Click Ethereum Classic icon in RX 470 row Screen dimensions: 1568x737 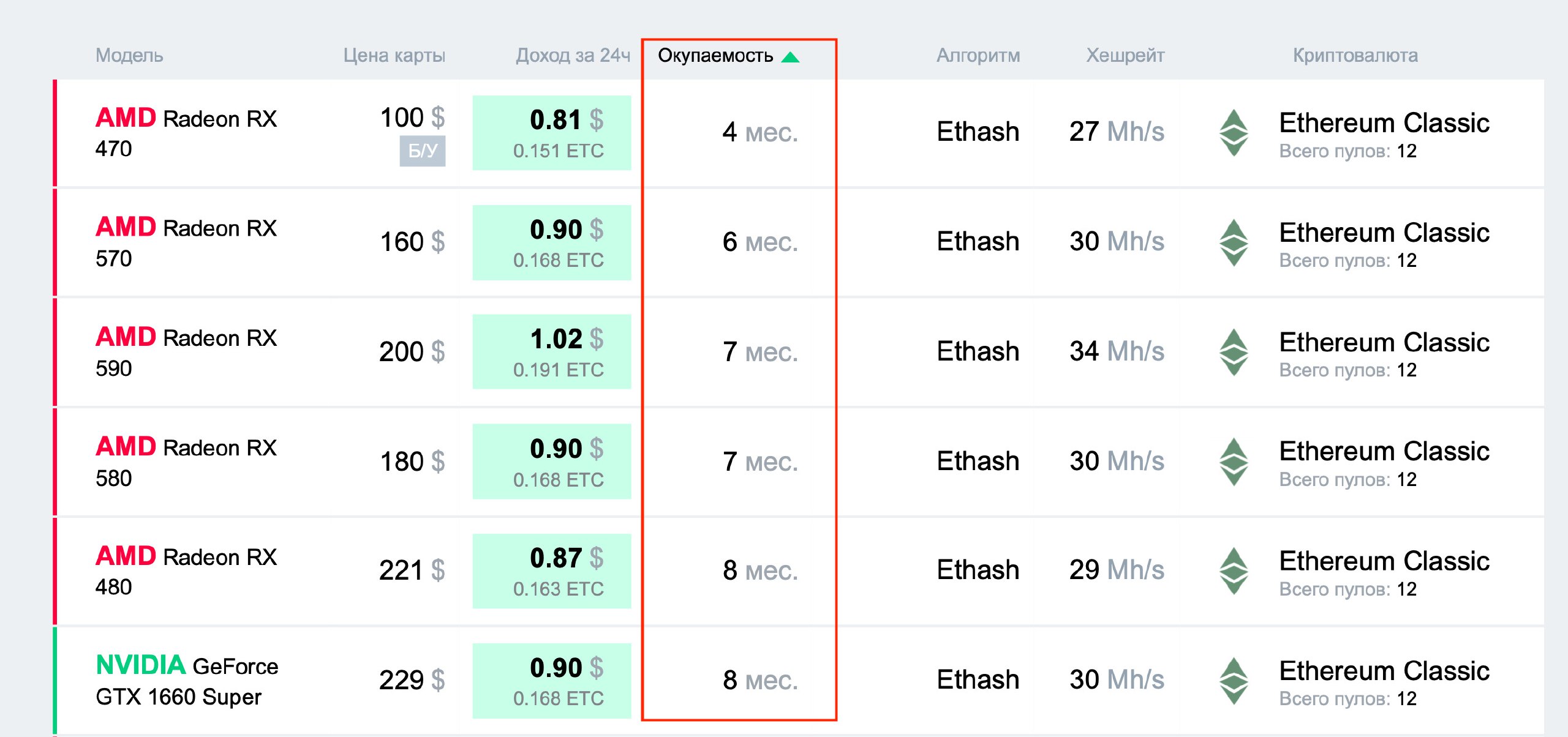(x=1233, y=133)
